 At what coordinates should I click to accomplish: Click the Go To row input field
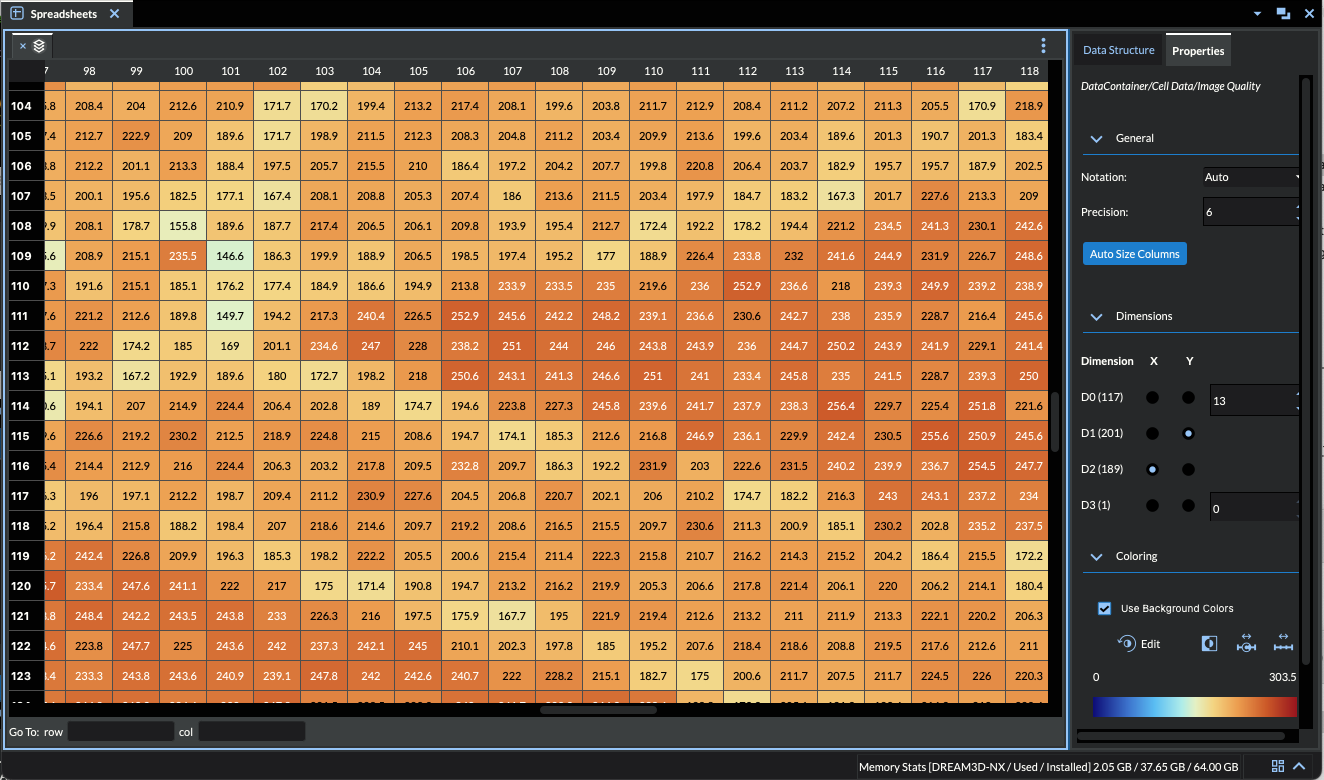tap(120, 731)
